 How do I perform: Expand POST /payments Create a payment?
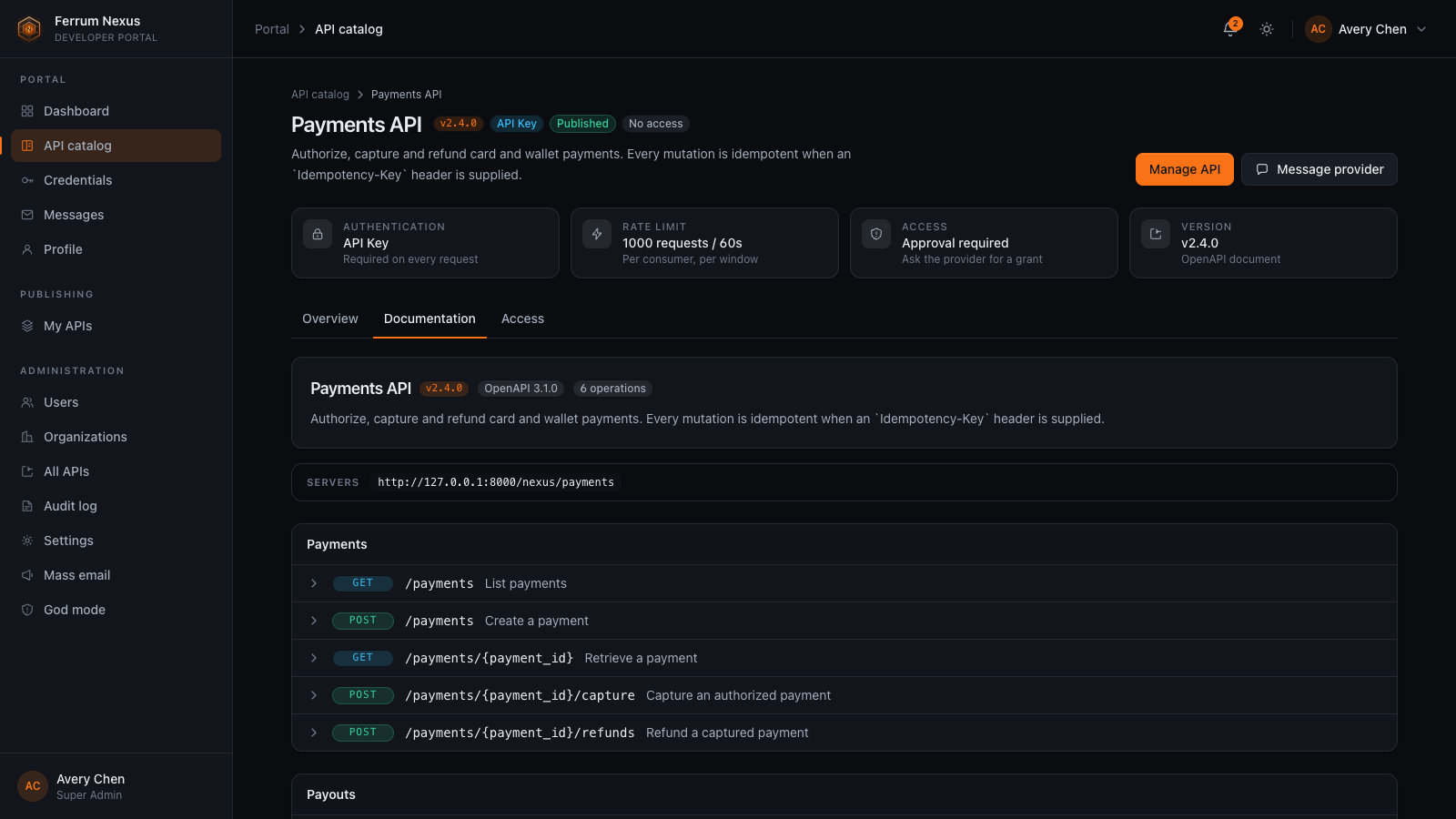pyautogui.click(x=844, y=621)
